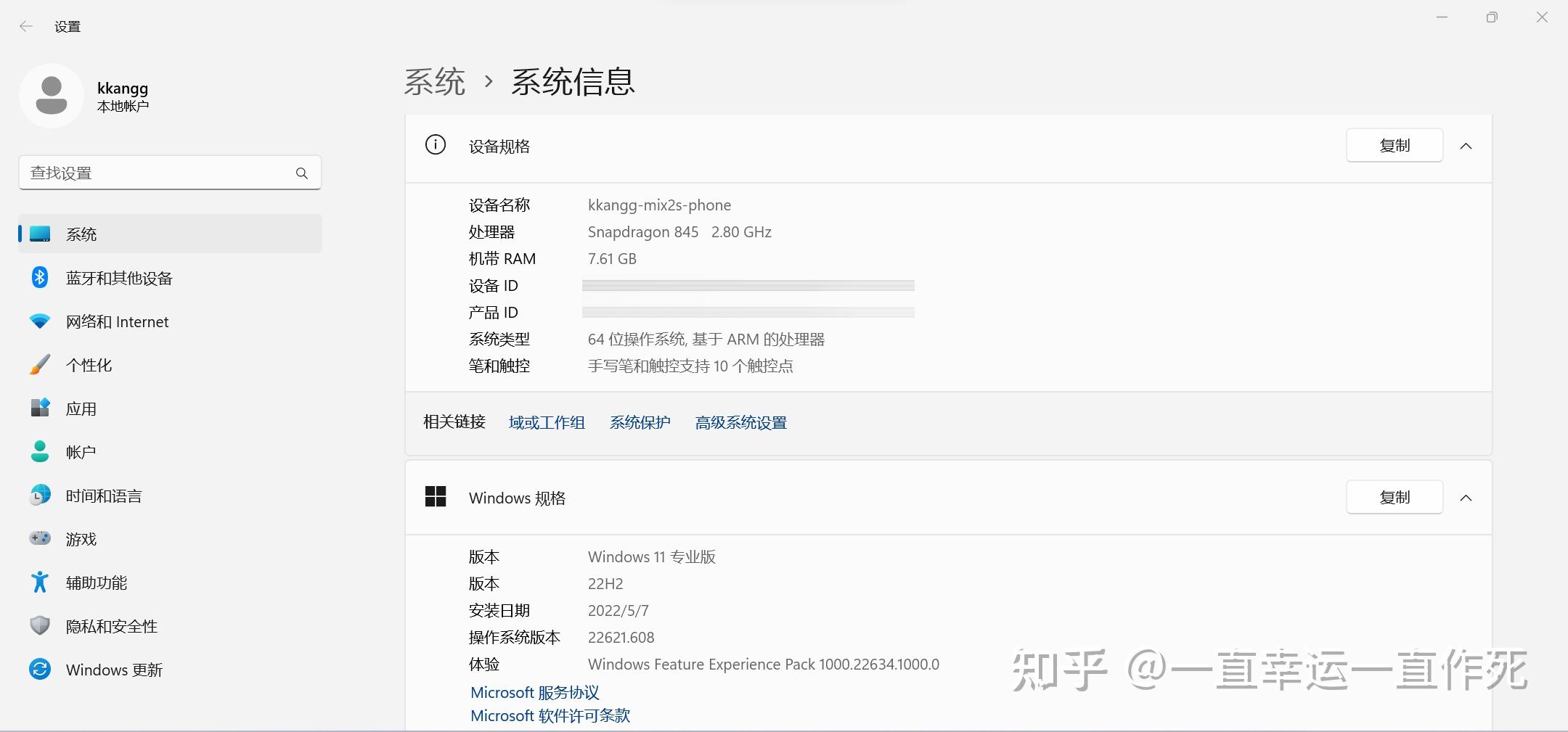Open 高级系统设置 link

(740, 422)
